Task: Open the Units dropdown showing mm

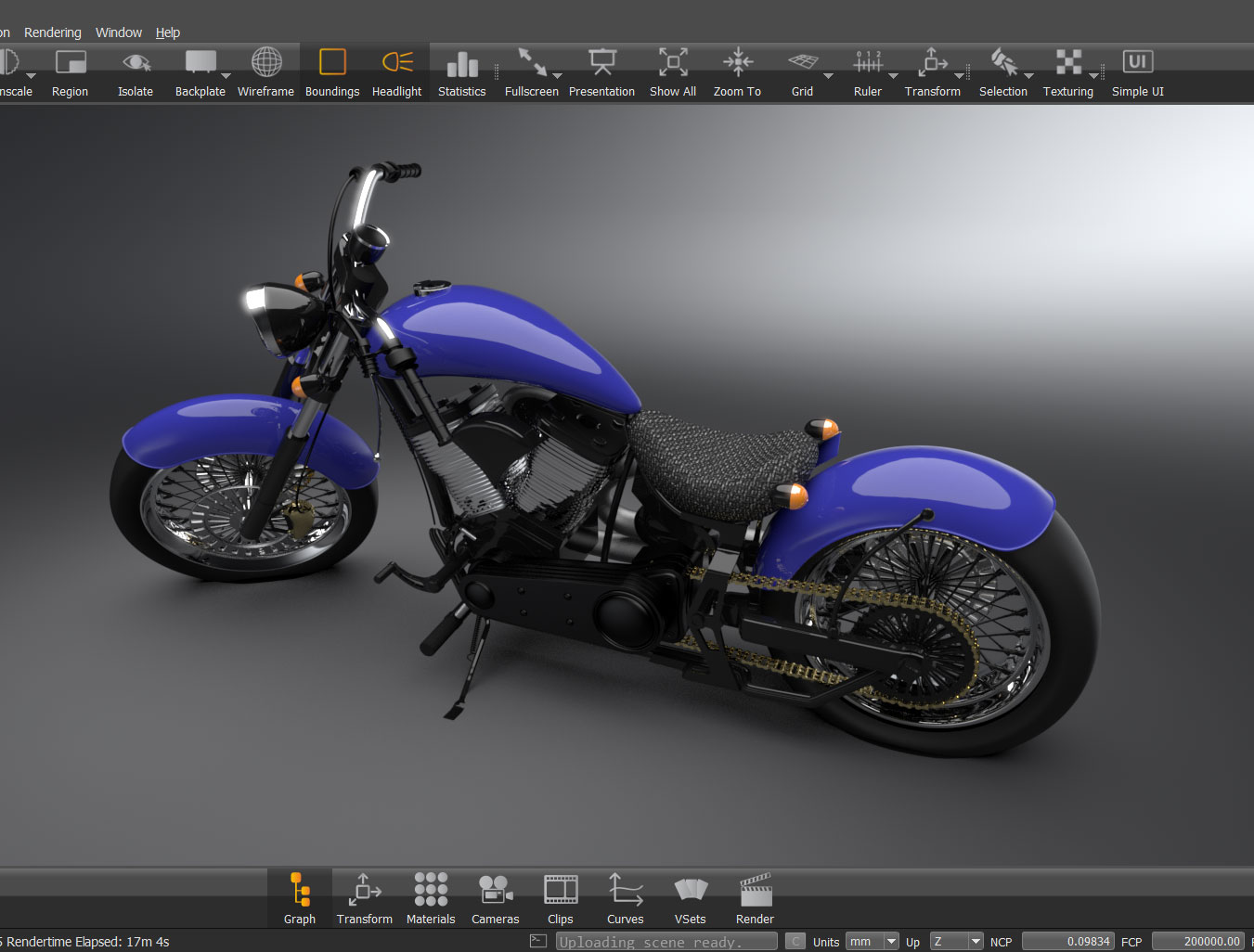Action: [x=872, y=941]
